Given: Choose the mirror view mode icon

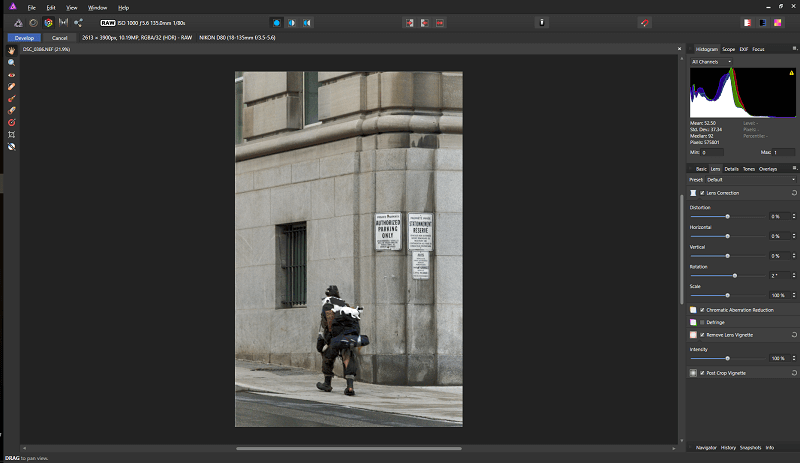Looking at the screenshot, I should pyautogui.click(x=307, y=23).
